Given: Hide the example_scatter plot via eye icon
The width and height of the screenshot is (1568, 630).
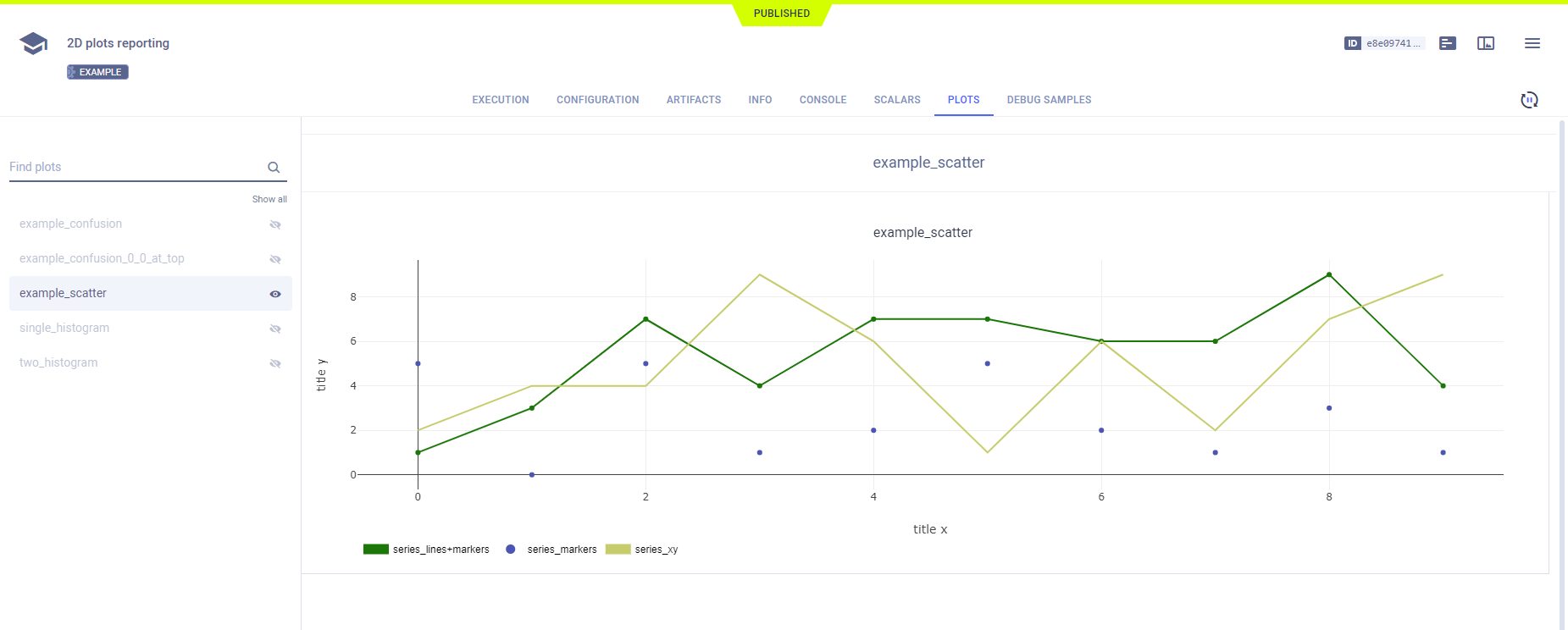Looking at the screenshot, I should click(x=275, y=294).
